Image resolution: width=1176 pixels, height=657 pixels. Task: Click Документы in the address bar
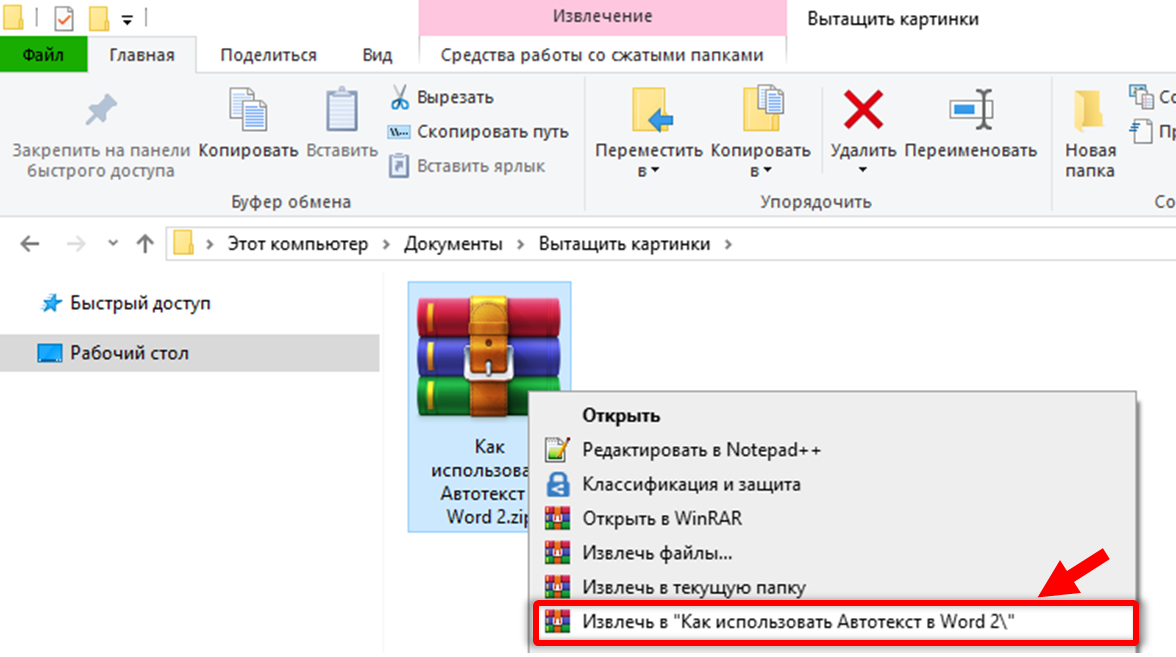(453, 244)
